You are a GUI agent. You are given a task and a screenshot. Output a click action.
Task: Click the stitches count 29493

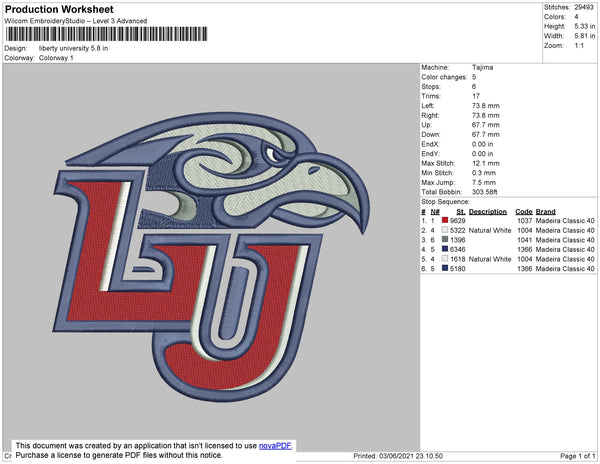[584, 7]
